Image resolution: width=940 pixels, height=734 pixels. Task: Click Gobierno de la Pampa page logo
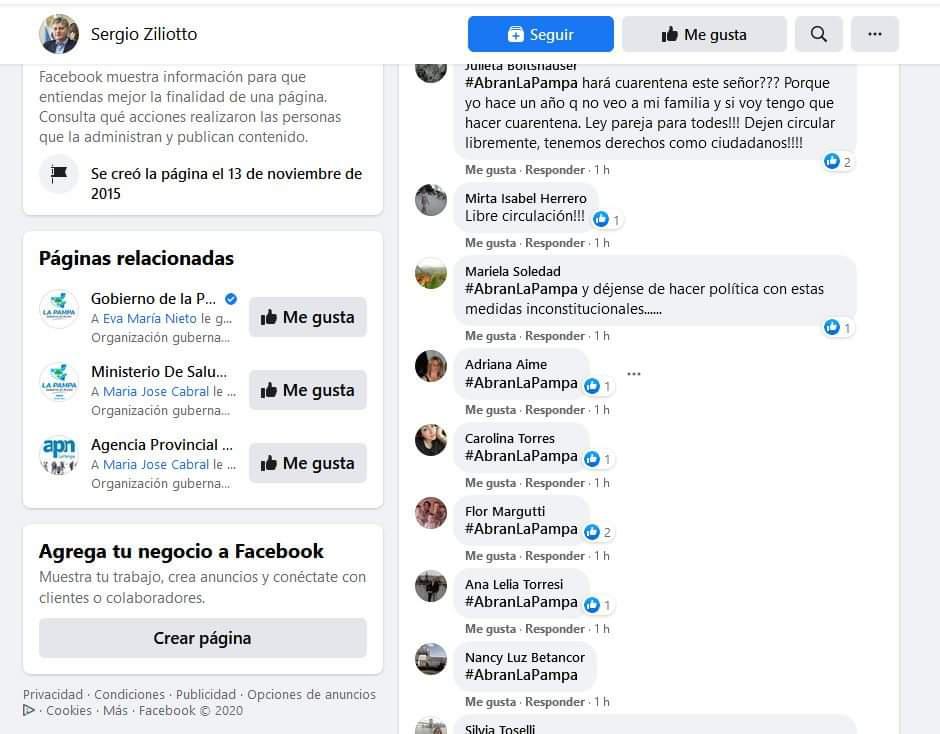[x=59, y=309]
